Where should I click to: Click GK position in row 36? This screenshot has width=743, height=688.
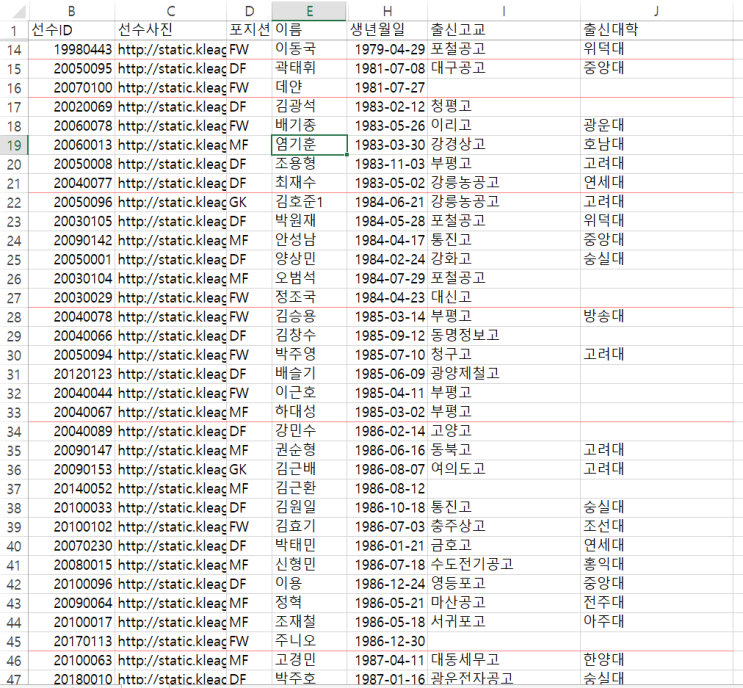pyautogui.click(x=249, y=470)
